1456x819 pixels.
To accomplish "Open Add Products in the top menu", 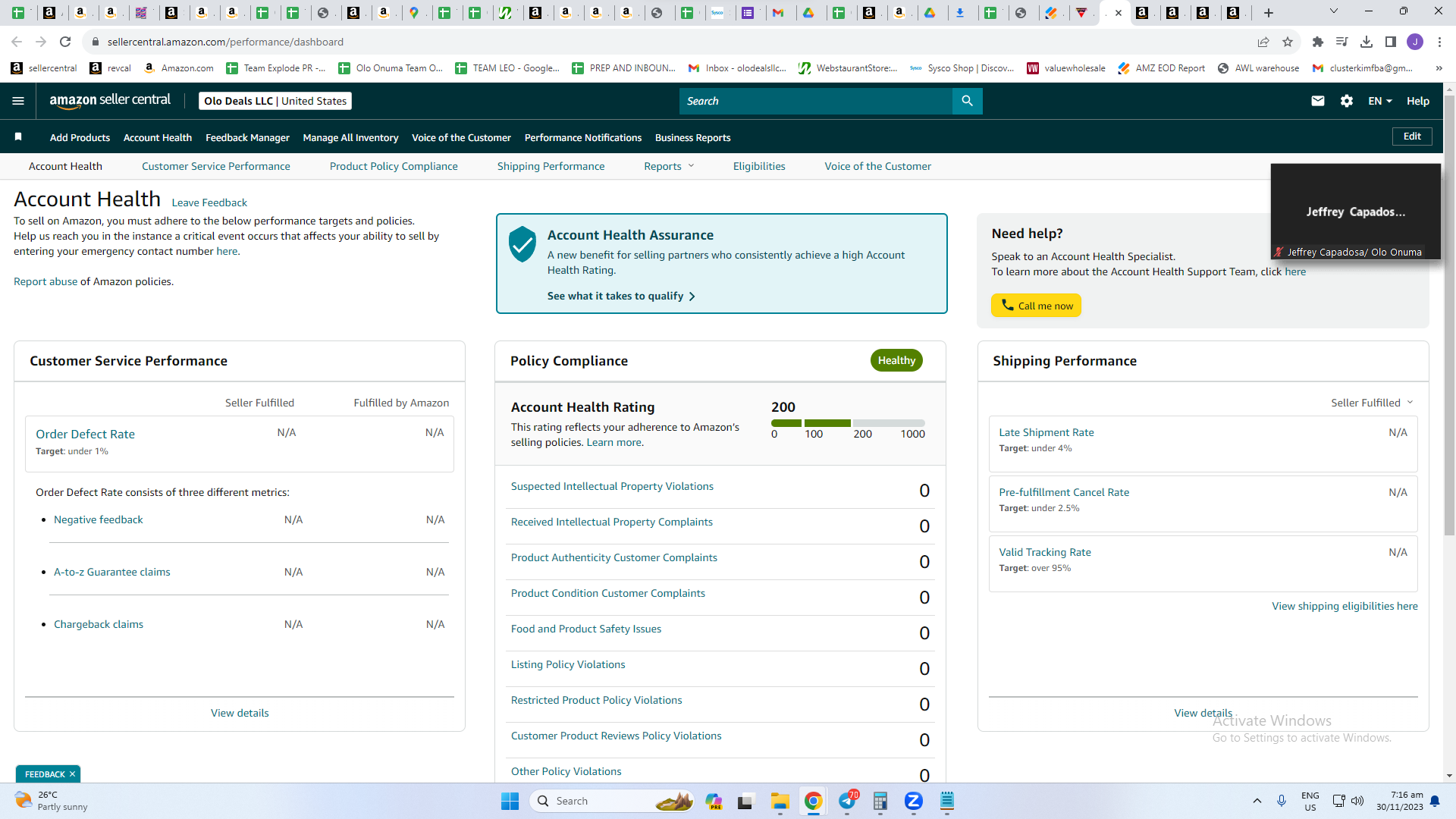I will 80,137.
